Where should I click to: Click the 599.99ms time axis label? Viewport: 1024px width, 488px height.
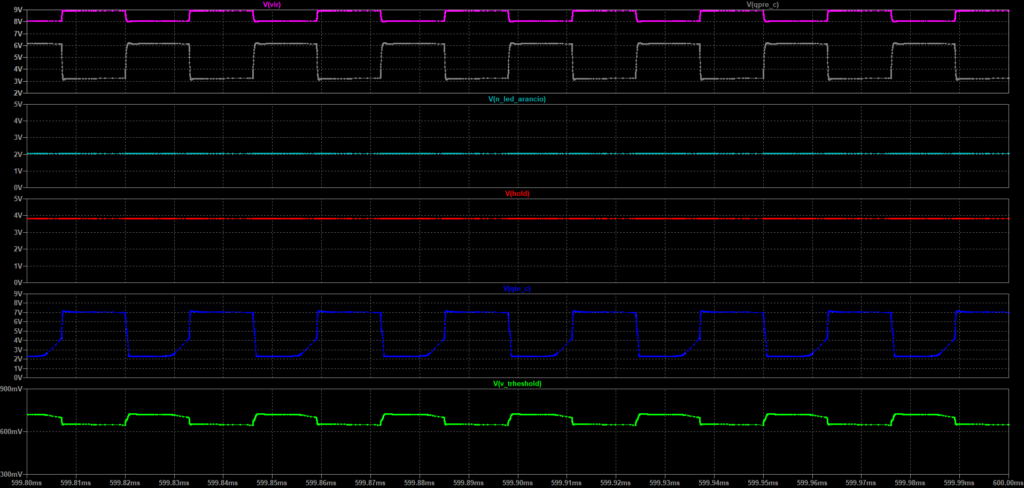point(959,483)
